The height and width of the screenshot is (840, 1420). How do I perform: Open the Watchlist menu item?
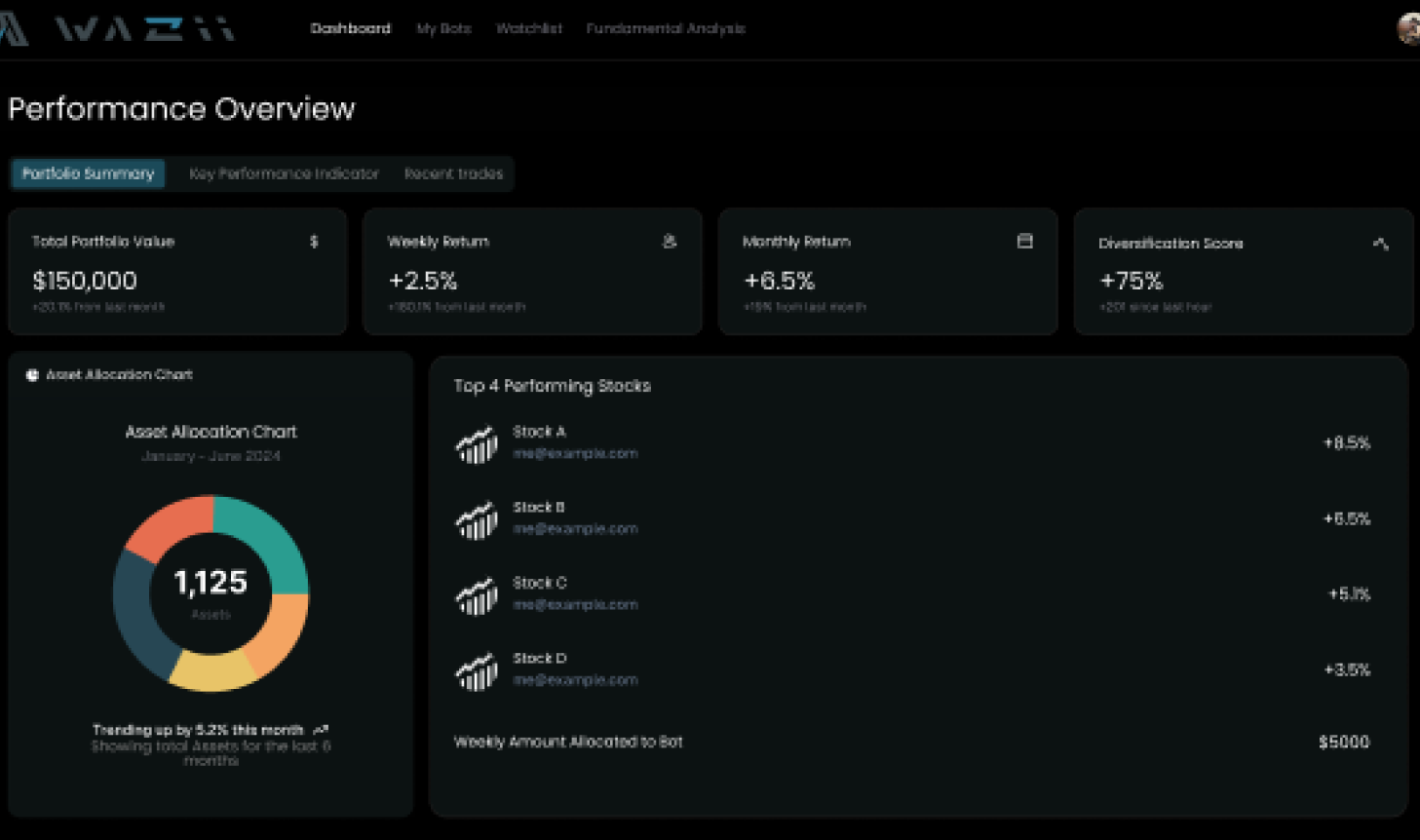click(528, 28)
